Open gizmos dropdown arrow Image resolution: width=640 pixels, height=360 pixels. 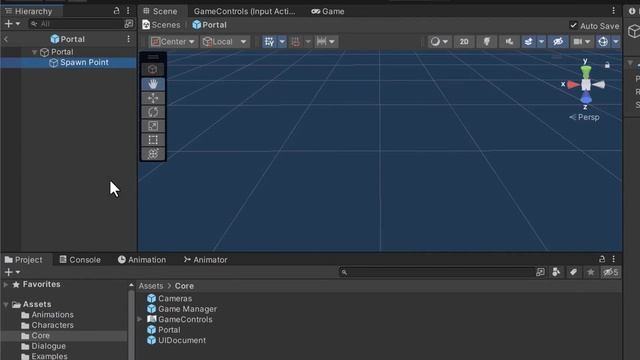(616, 42)
